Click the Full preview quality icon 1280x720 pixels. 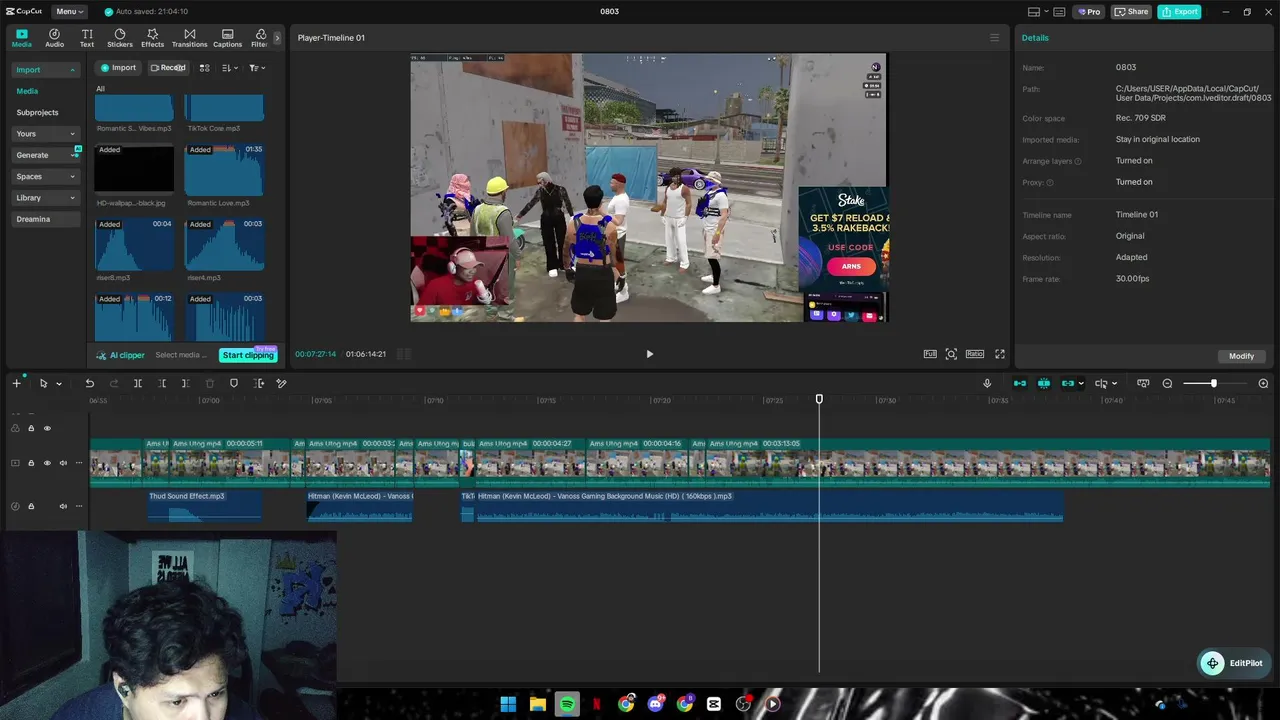click(x=930, y=354)
